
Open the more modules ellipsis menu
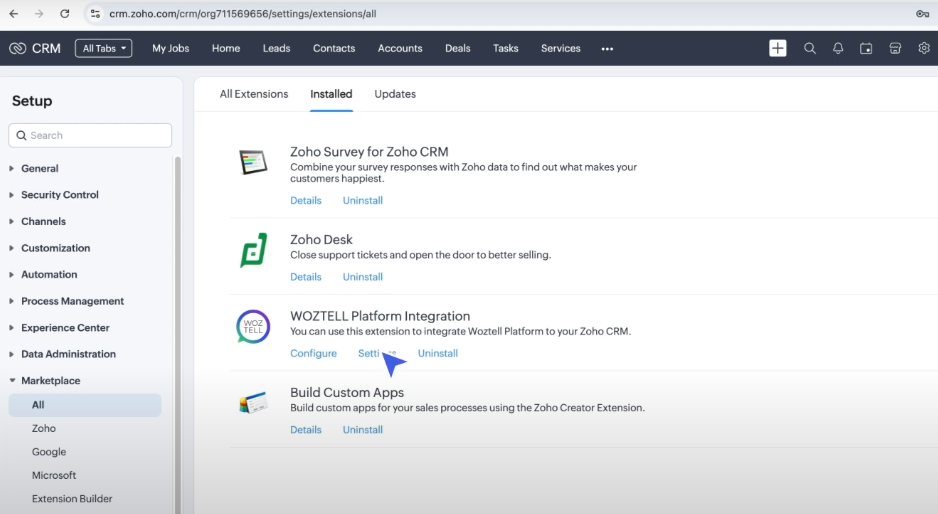click(x=607, y=49)
